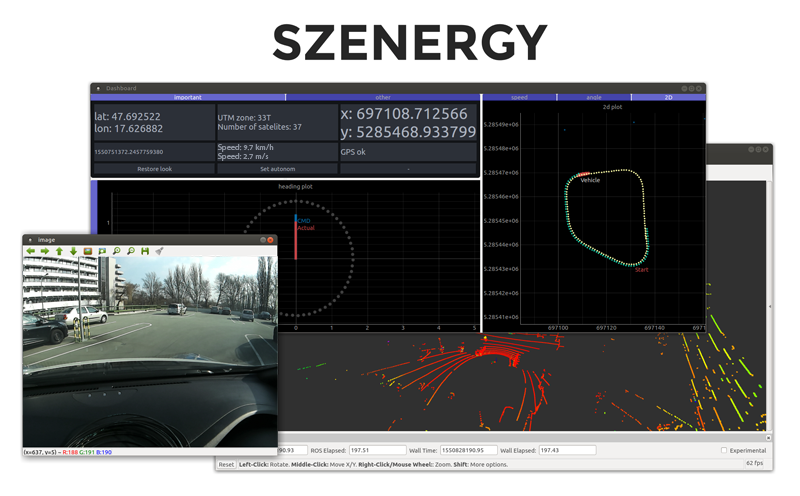The width and height of the screenshot is (800, 496).
Task: Click into the Wall Elapsed field
Action: point(567,450)
